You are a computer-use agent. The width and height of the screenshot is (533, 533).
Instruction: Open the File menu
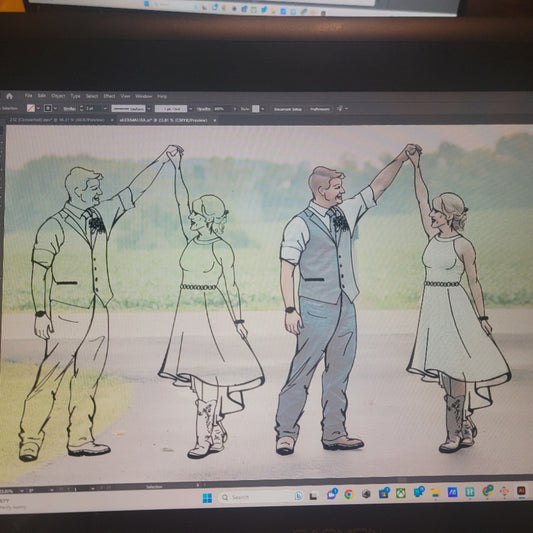[29, 96]
